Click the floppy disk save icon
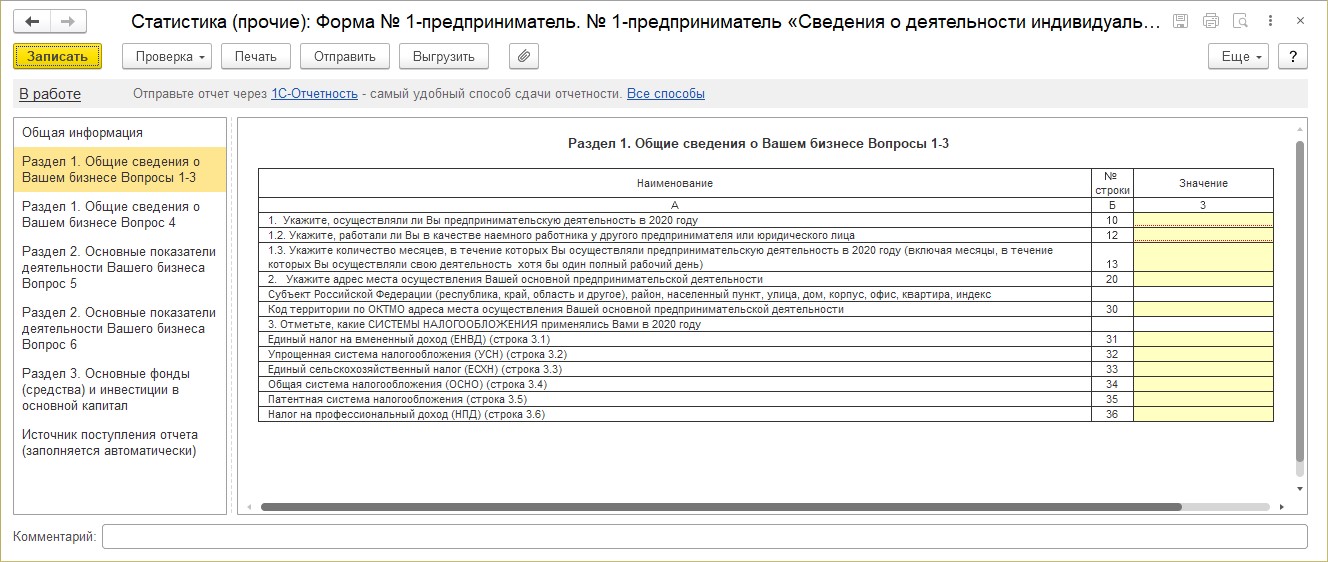This screenshot has width=1328, height=562. click(1181, 21)
